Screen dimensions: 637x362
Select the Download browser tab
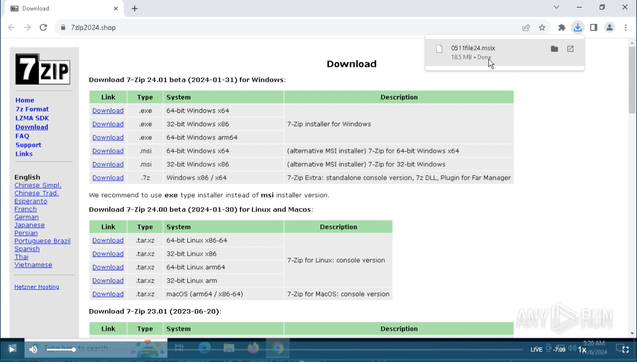tap(63, 8)
